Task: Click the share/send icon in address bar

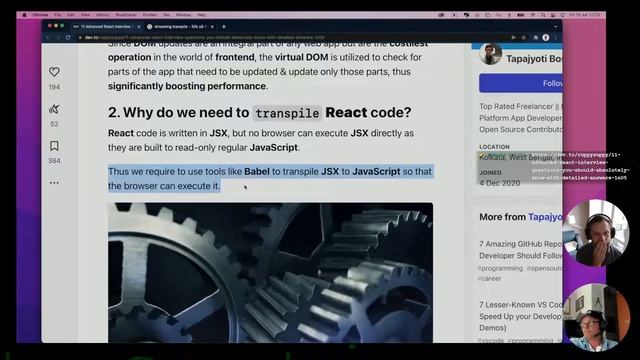Action: click(x=513, y=38)
